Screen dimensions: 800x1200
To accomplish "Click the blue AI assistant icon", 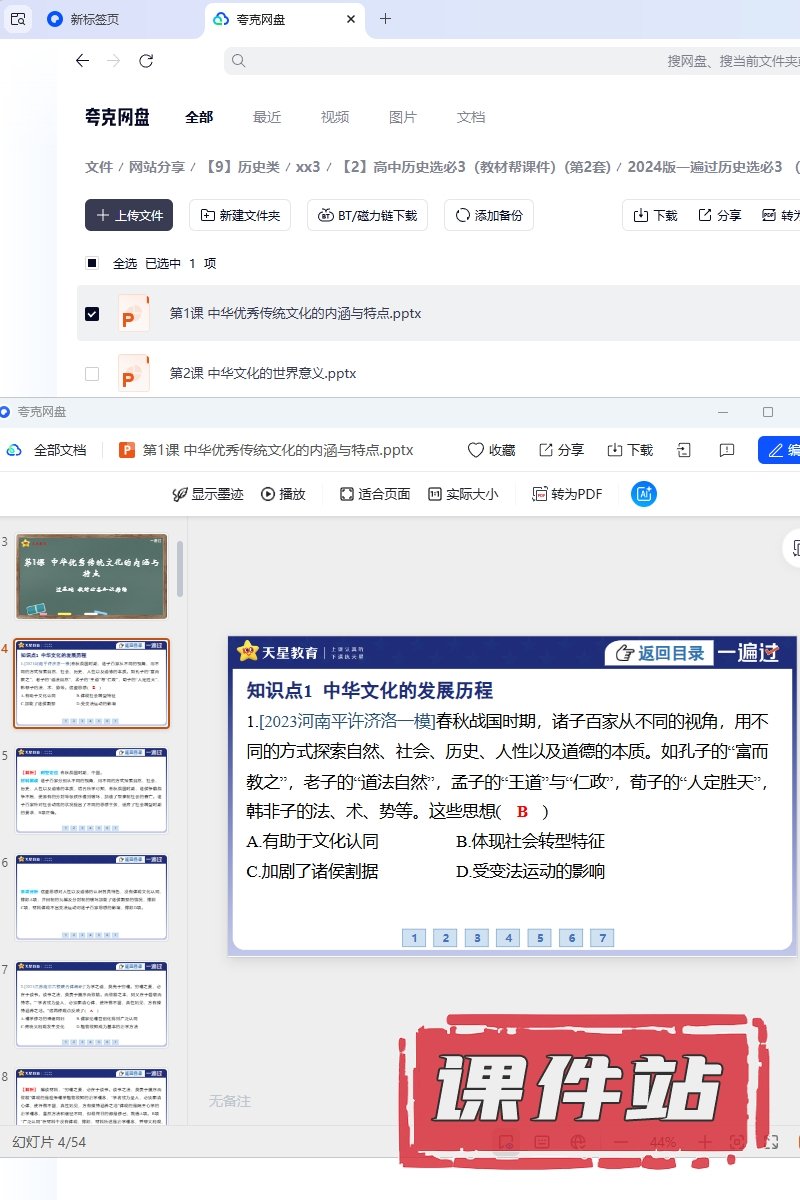I will tap(644, 494).
